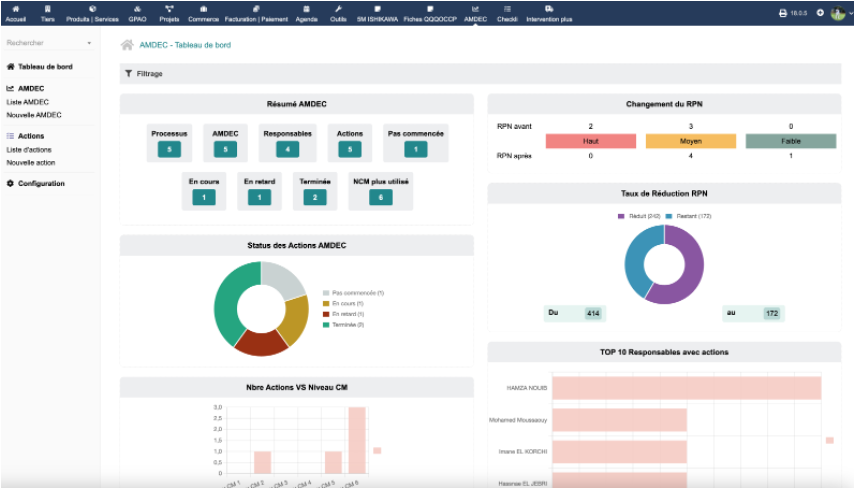
Task: Click the print icon in top bar
Action: (x=782, y=13)
